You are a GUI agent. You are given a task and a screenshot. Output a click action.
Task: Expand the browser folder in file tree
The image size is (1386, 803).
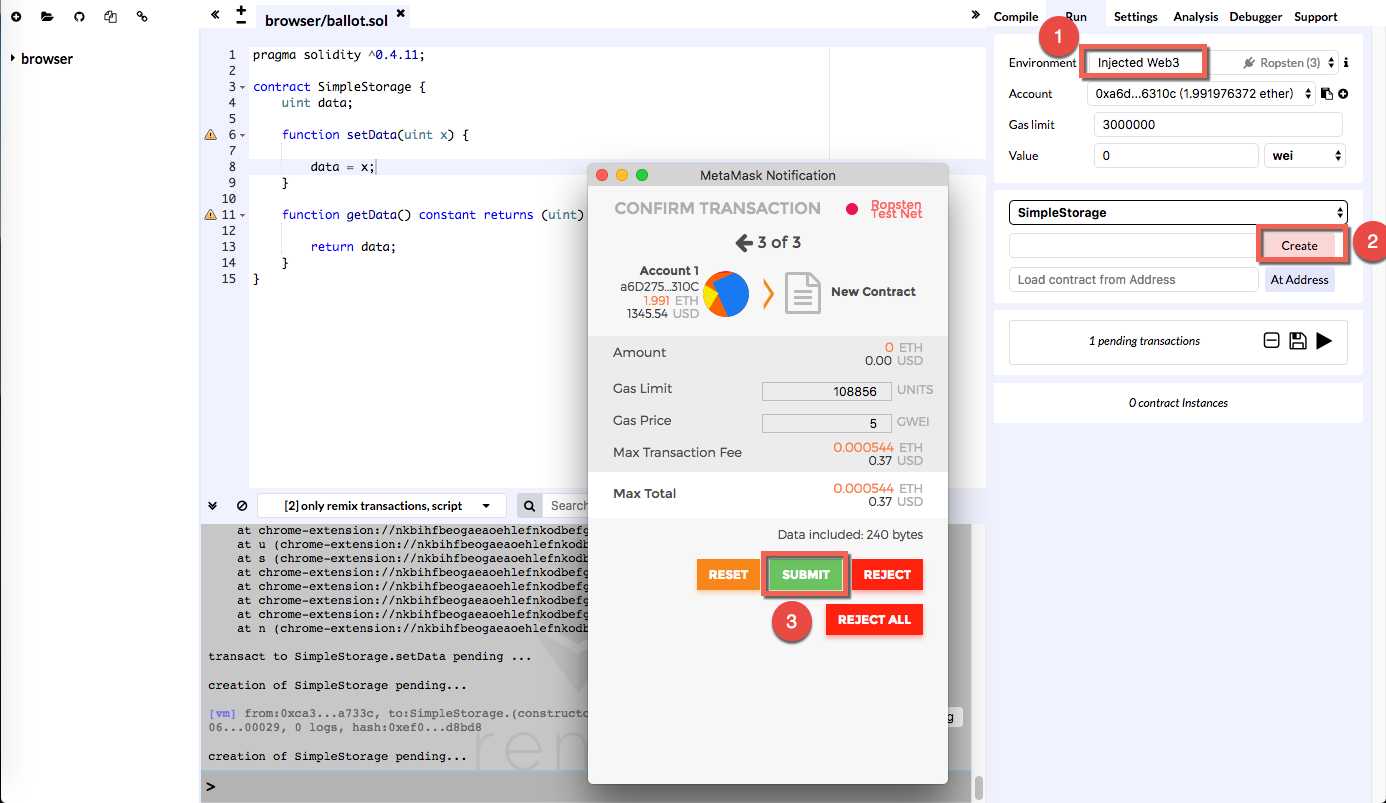[x=13, y=58]
